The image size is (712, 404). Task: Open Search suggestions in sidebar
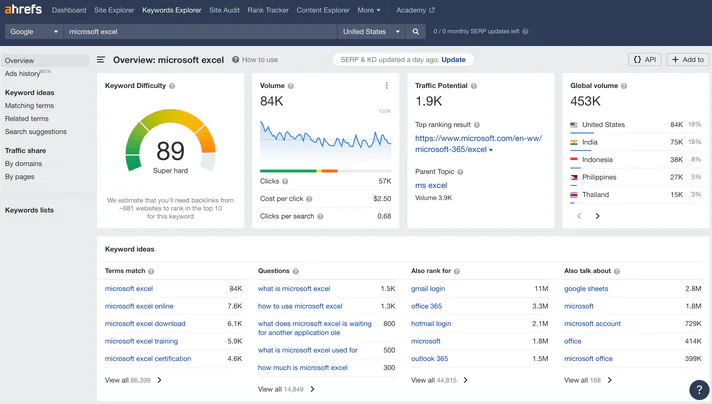click(x=36, y=132)
